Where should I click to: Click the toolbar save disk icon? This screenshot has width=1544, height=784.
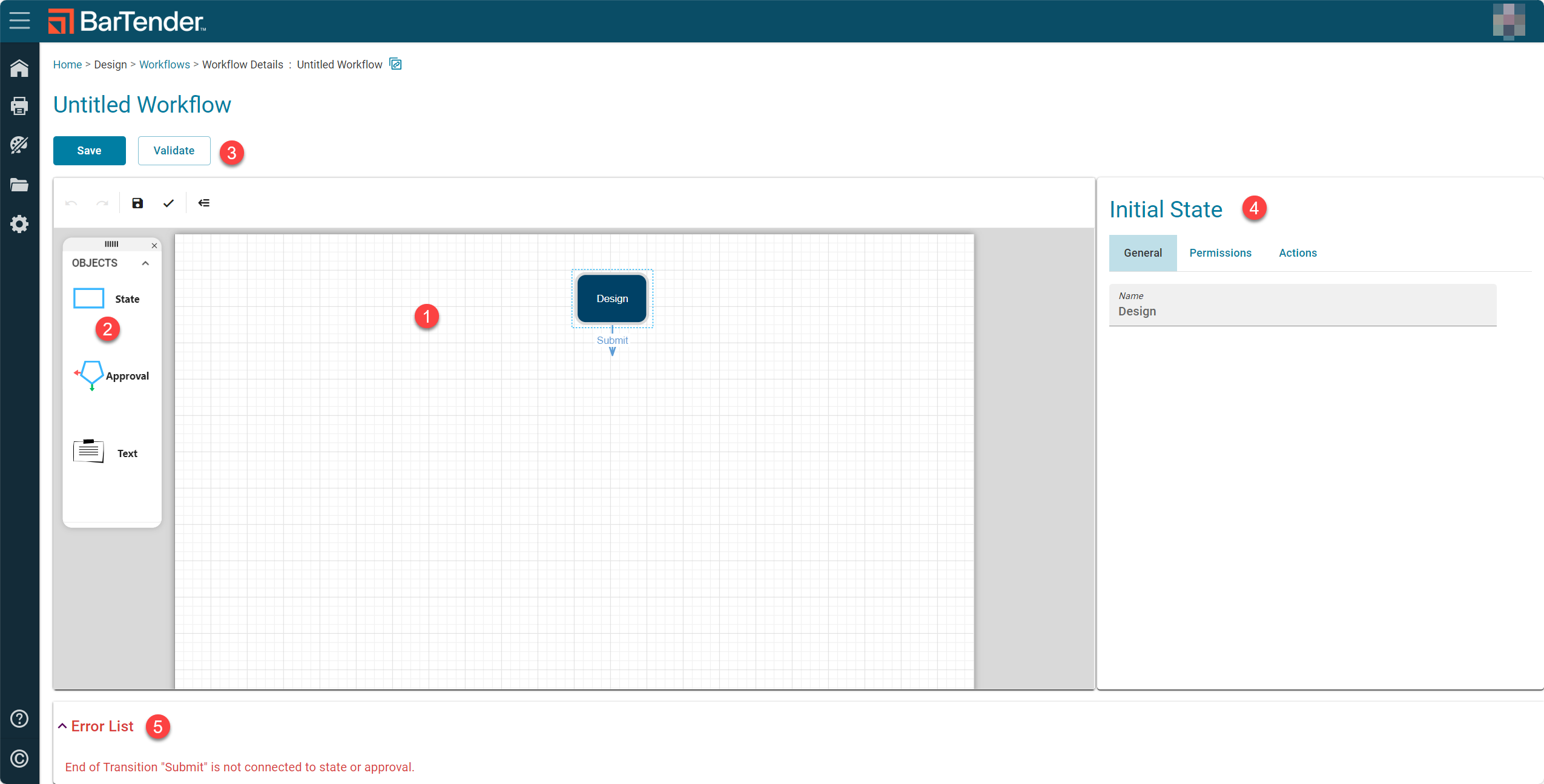pos(137,203)
